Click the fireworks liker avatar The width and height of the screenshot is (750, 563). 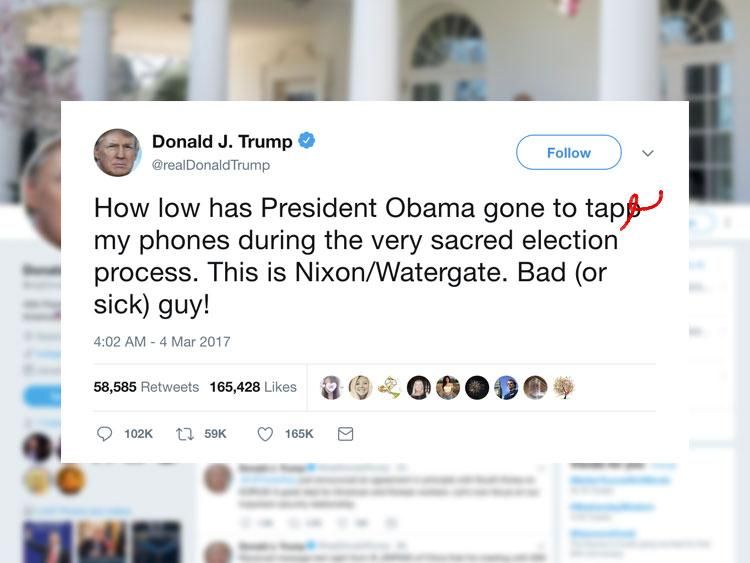click(477, 387)
